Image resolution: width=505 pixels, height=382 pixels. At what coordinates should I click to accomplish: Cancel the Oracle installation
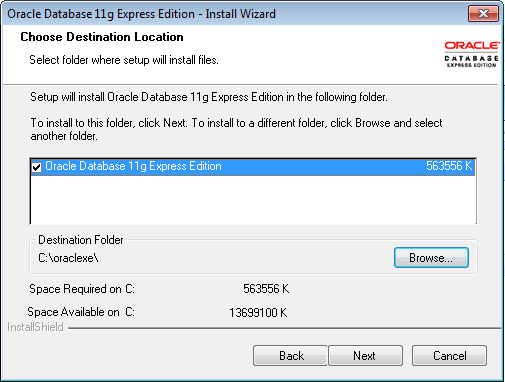[449, 356]
